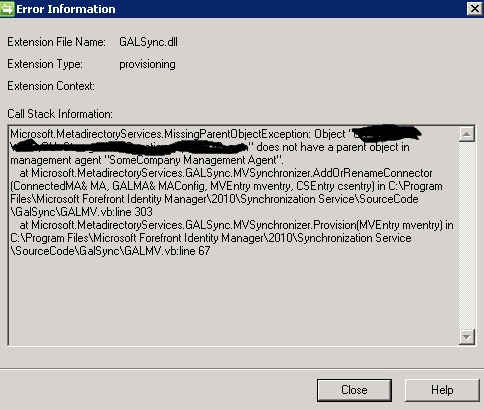This screenshot has height=409, width=484.
Task: Place cursor on MissingParentObjectException text
Action: pyautogui.click(x=237, y=134)
